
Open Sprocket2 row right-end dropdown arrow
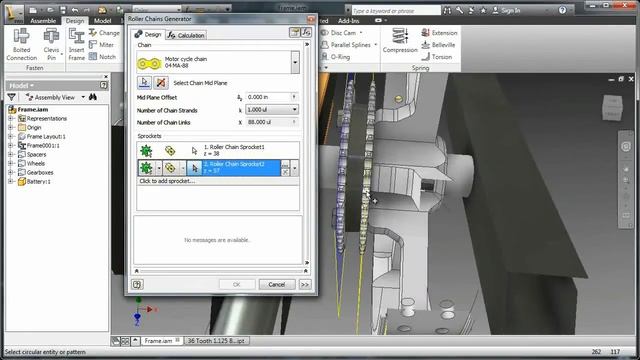294,168
